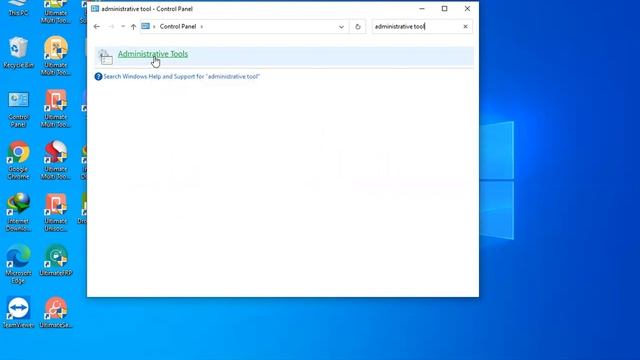640x360 pixels.
Task: Click the blue help question mark icon
Action: [98, 76]
